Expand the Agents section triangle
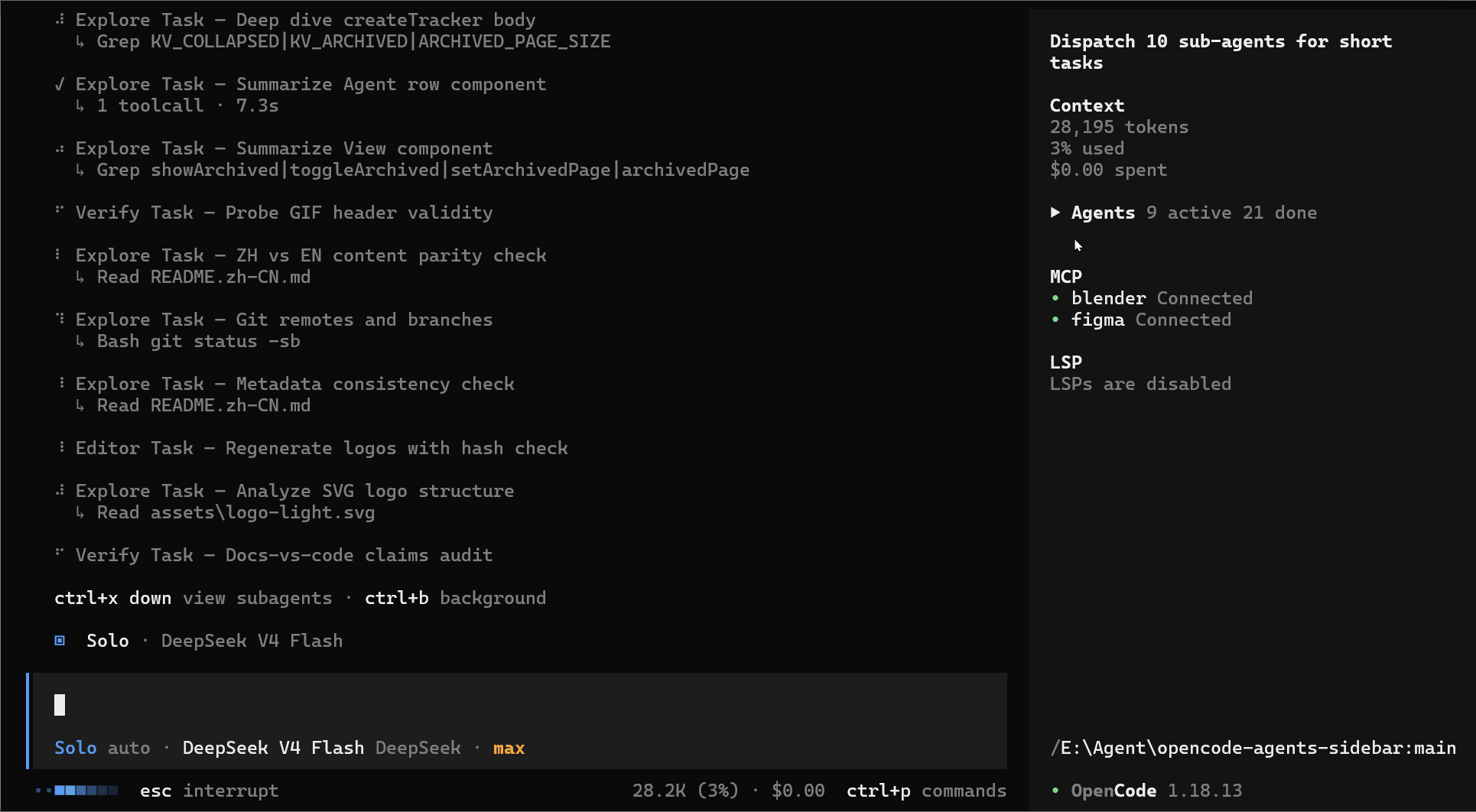1476x812 pixels. pos(1055,213)
